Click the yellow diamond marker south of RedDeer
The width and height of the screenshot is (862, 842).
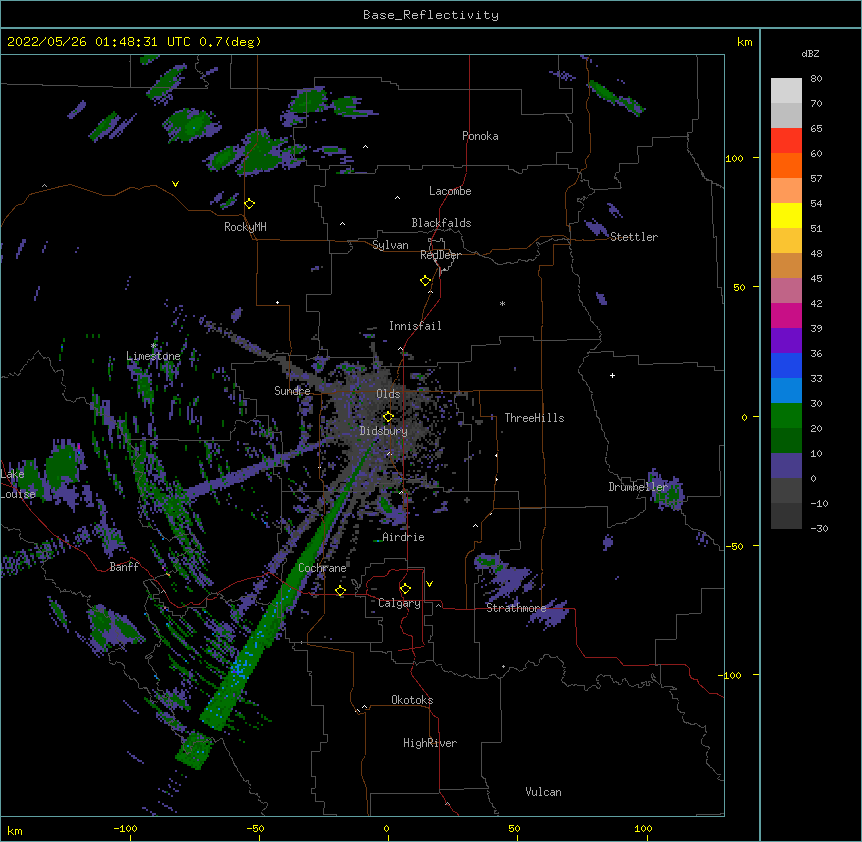tap(426, 281)
